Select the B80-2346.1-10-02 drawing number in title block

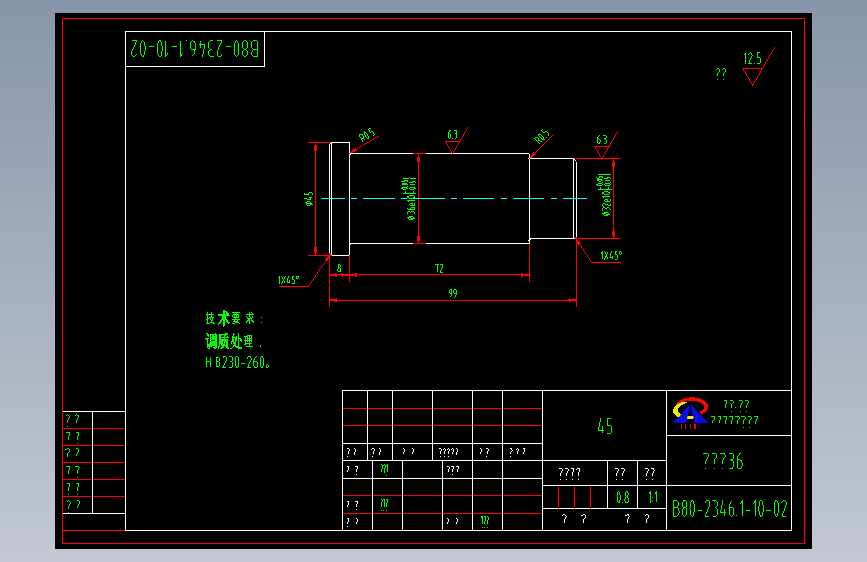click(x=729, y=508)
